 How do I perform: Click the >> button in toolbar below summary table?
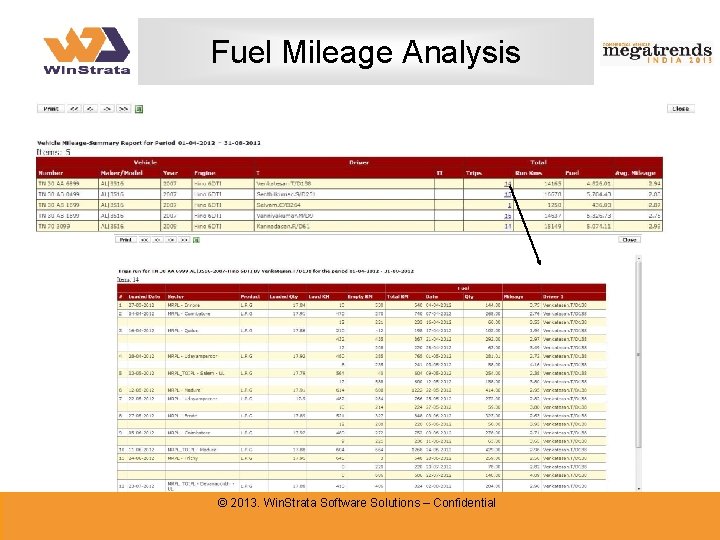[184, 240]
